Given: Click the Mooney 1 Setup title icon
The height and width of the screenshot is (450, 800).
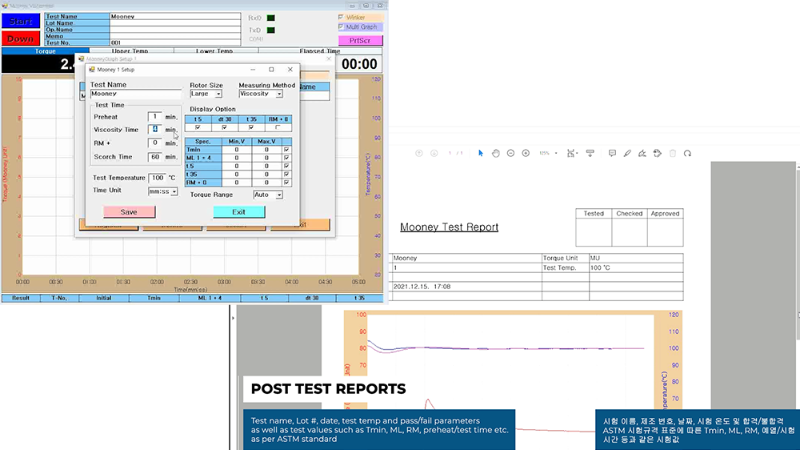Looking at the screenshot, I should [x=92, y=69].
